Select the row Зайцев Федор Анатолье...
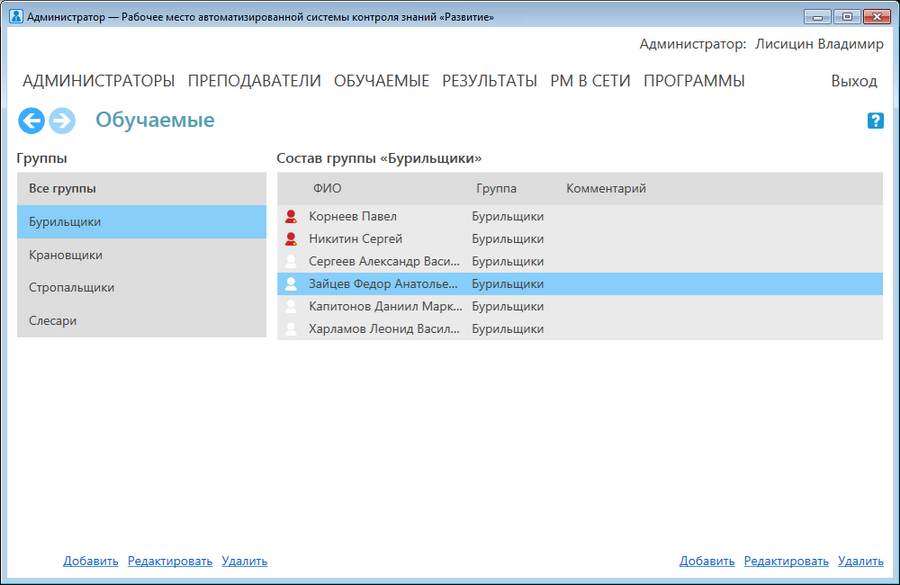The height and width of the screenshot is (585, 900). click(x=580, y=284)
